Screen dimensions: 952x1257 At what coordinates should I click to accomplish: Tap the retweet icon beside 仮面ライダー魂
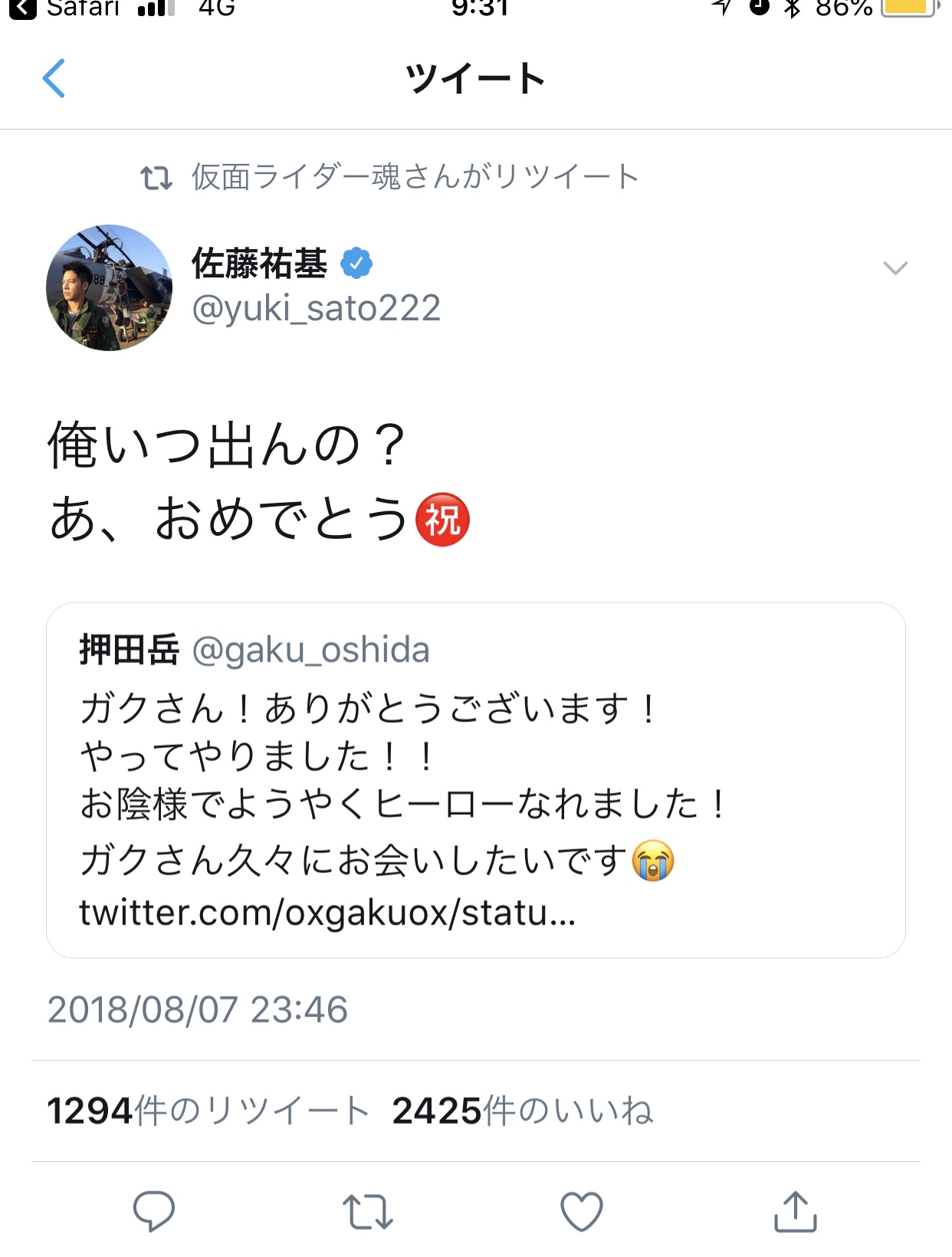coord(156,178)
